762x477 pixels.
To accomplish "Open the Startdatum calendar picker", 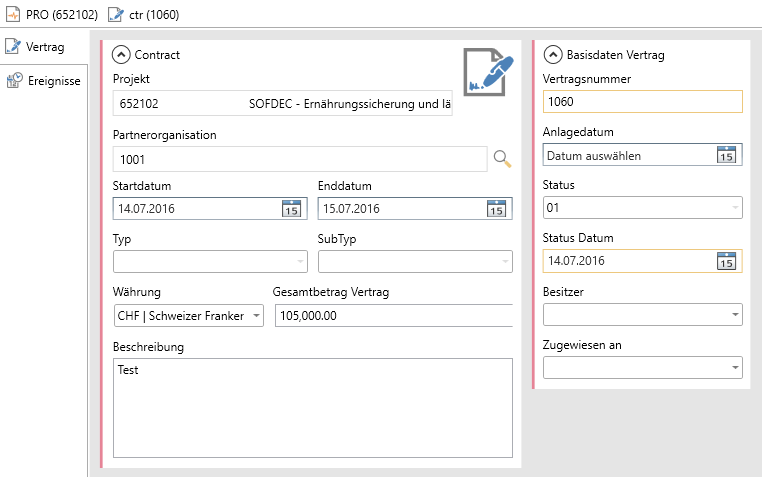I will click(x=291, y=209).
